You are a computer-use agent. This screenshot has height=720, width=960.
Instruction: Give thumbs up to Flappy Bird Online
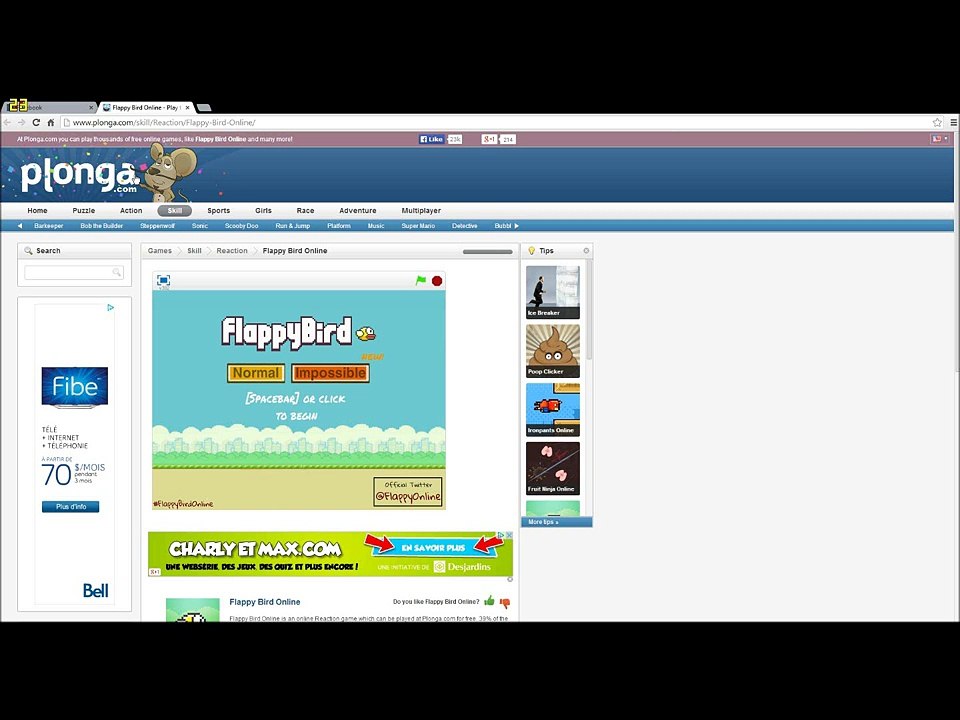coord(489,601)
